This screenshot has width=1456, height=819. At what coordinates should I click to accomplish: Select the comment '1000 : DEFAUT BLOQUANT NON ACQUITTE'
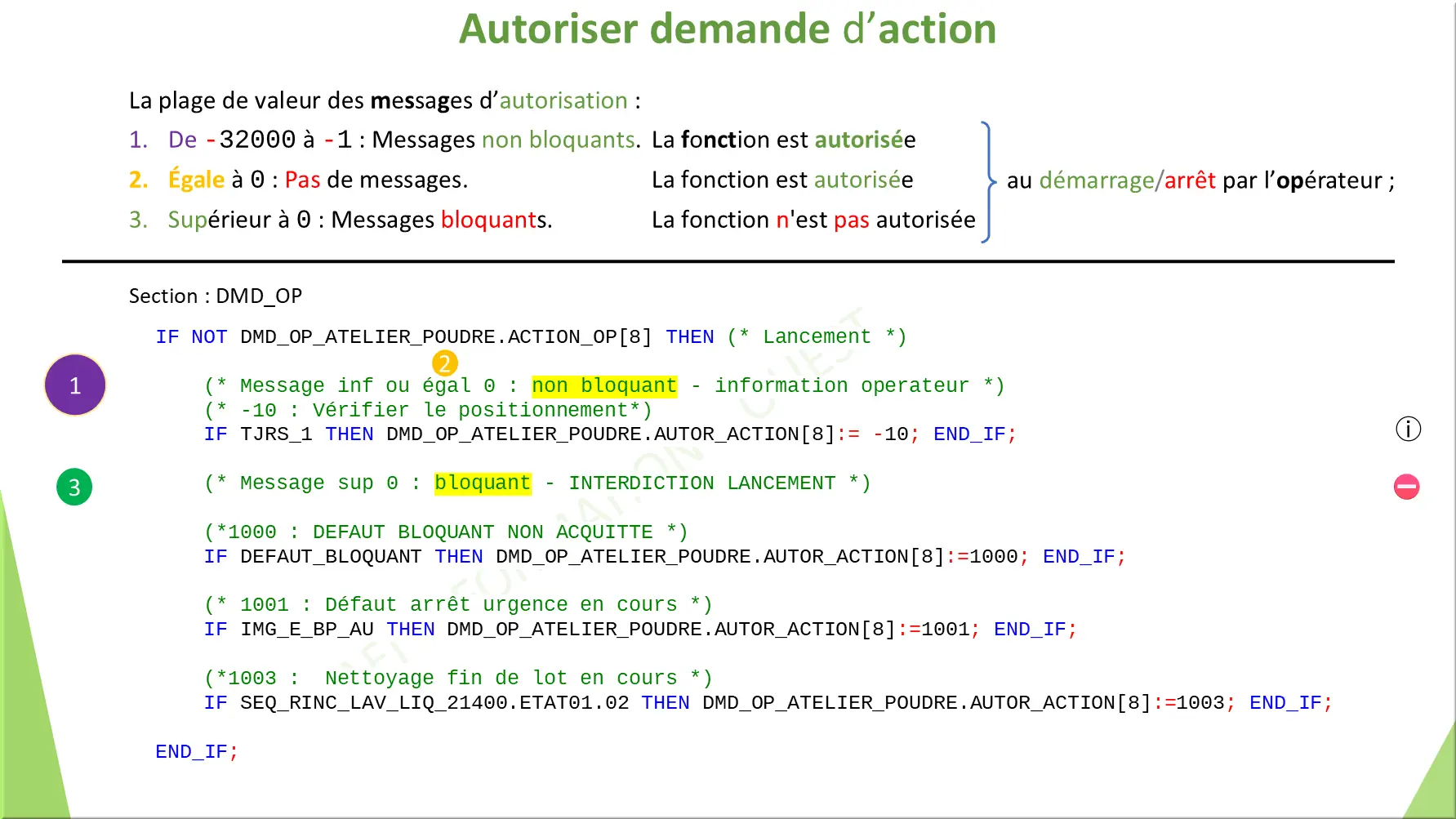click(445, 532)
